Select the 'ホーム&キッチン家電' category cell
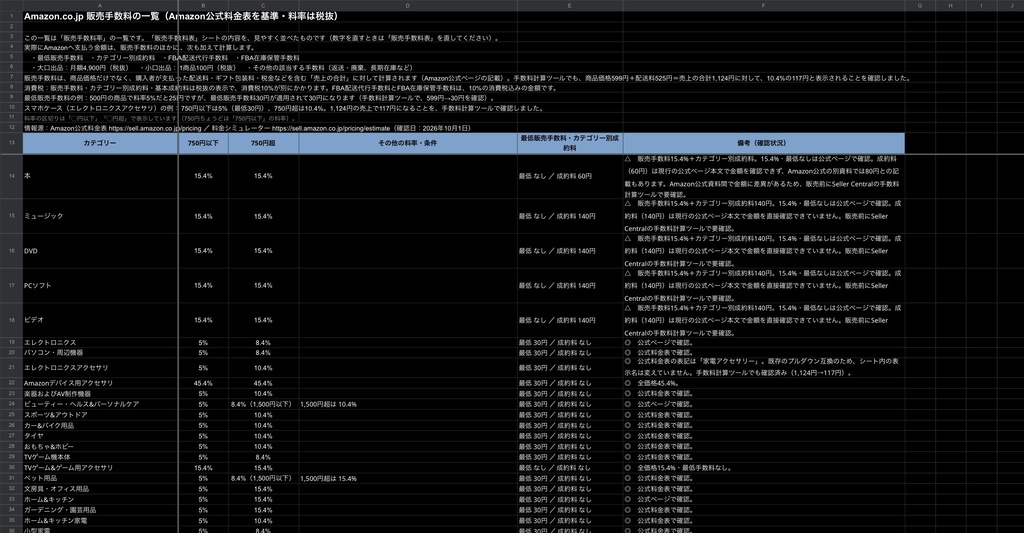1024x533 pixels. point(100,521)
